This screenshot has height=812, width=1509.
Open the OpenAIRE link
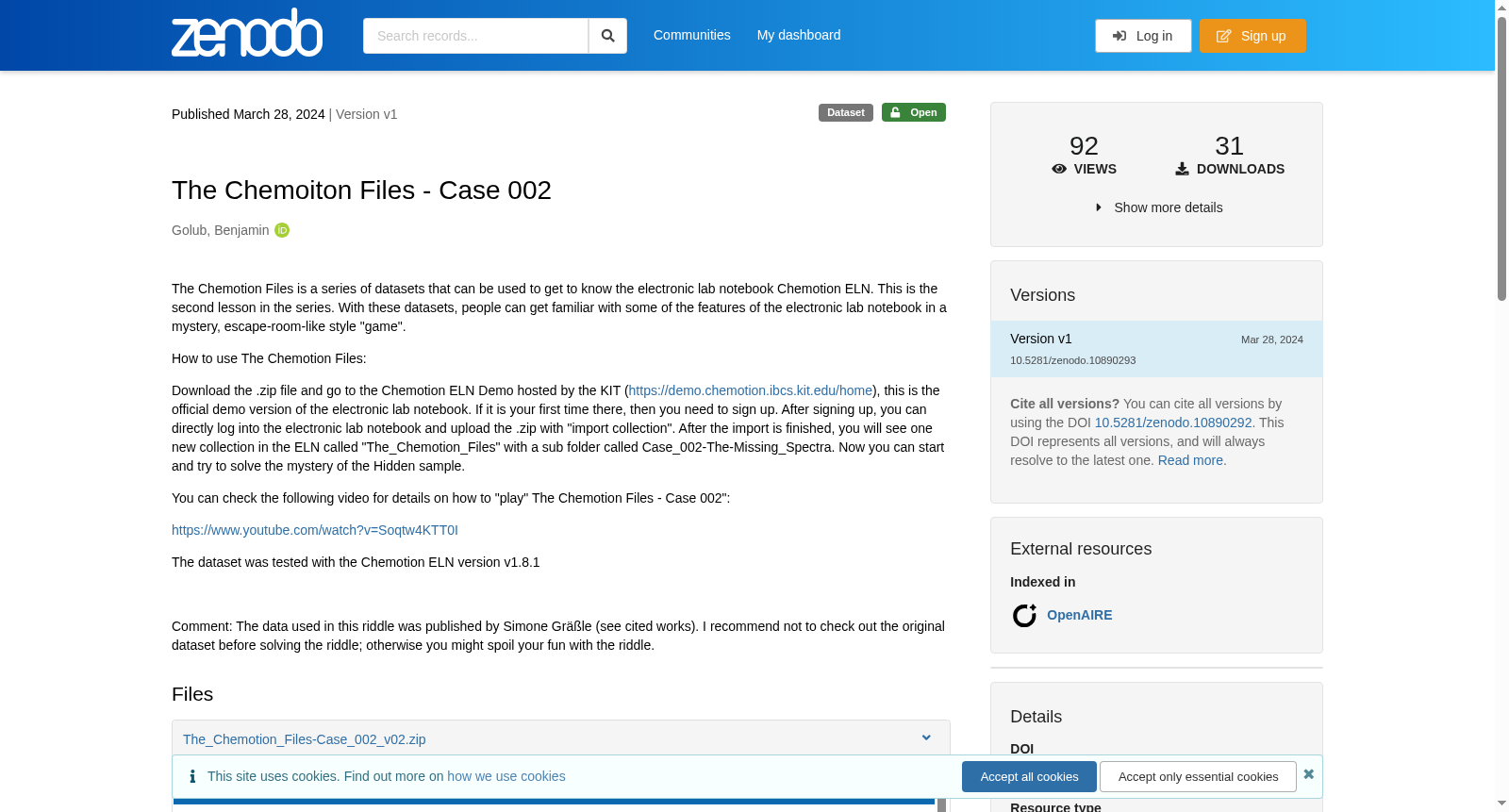click(x=1079, y=615)
